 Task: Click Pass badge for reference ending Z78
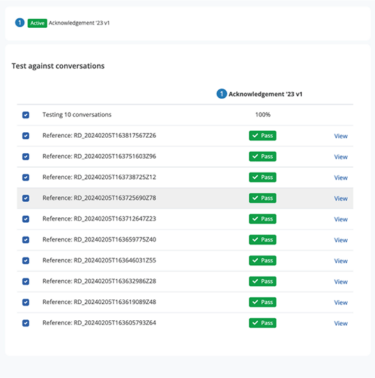coord(263,198)
